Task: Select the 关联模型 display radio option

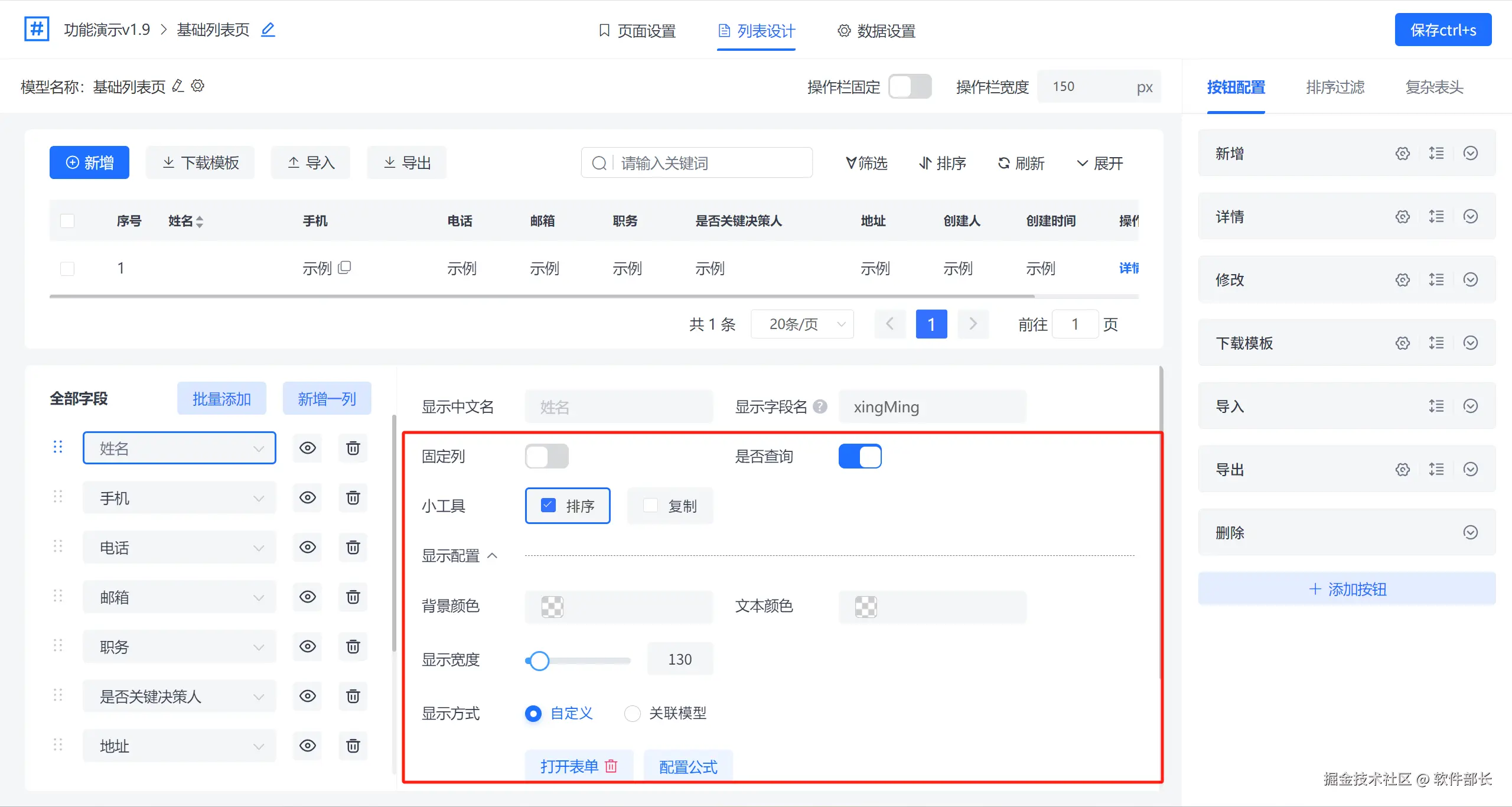Action: (633, 714)
